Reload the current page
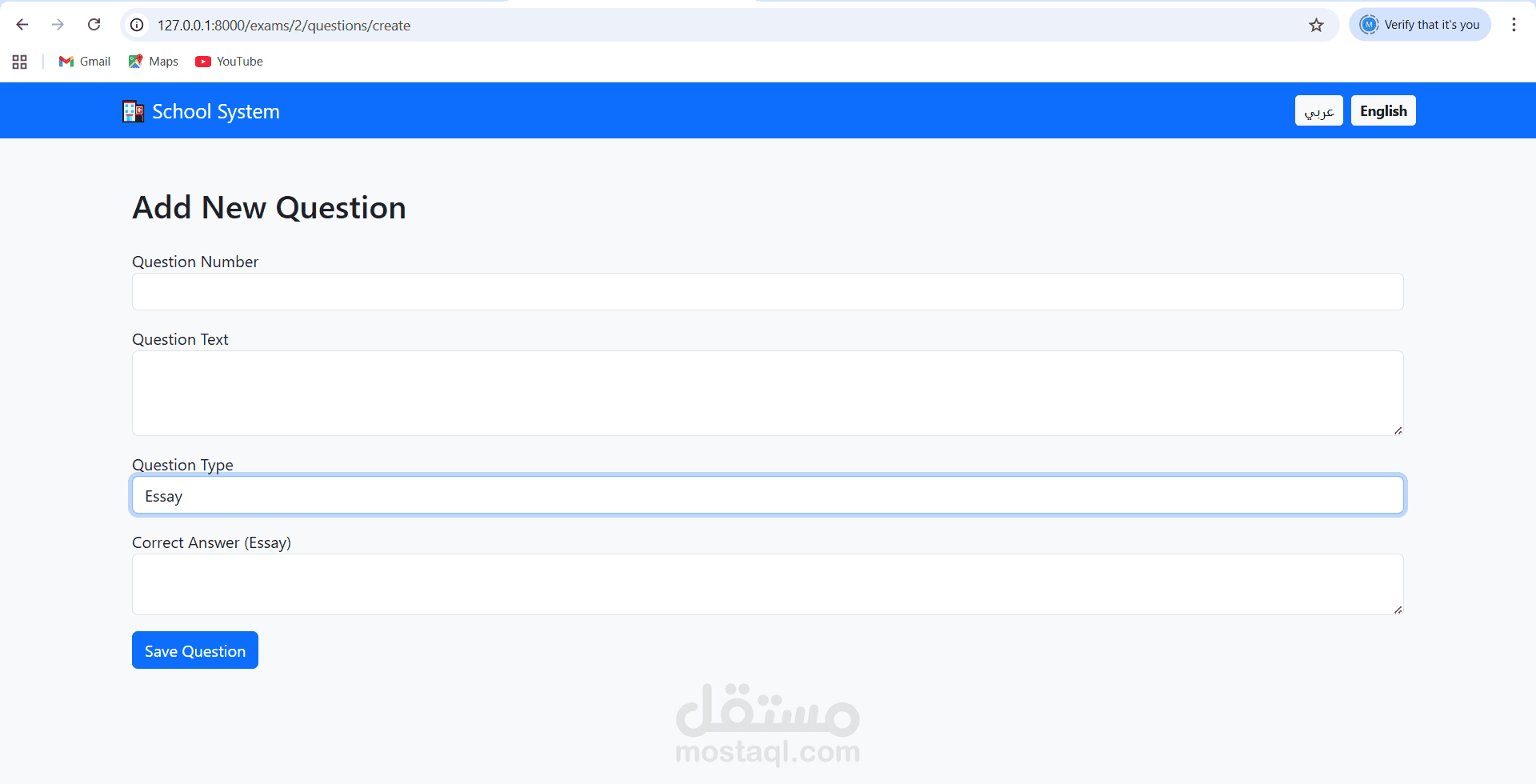 coord(94,25)
